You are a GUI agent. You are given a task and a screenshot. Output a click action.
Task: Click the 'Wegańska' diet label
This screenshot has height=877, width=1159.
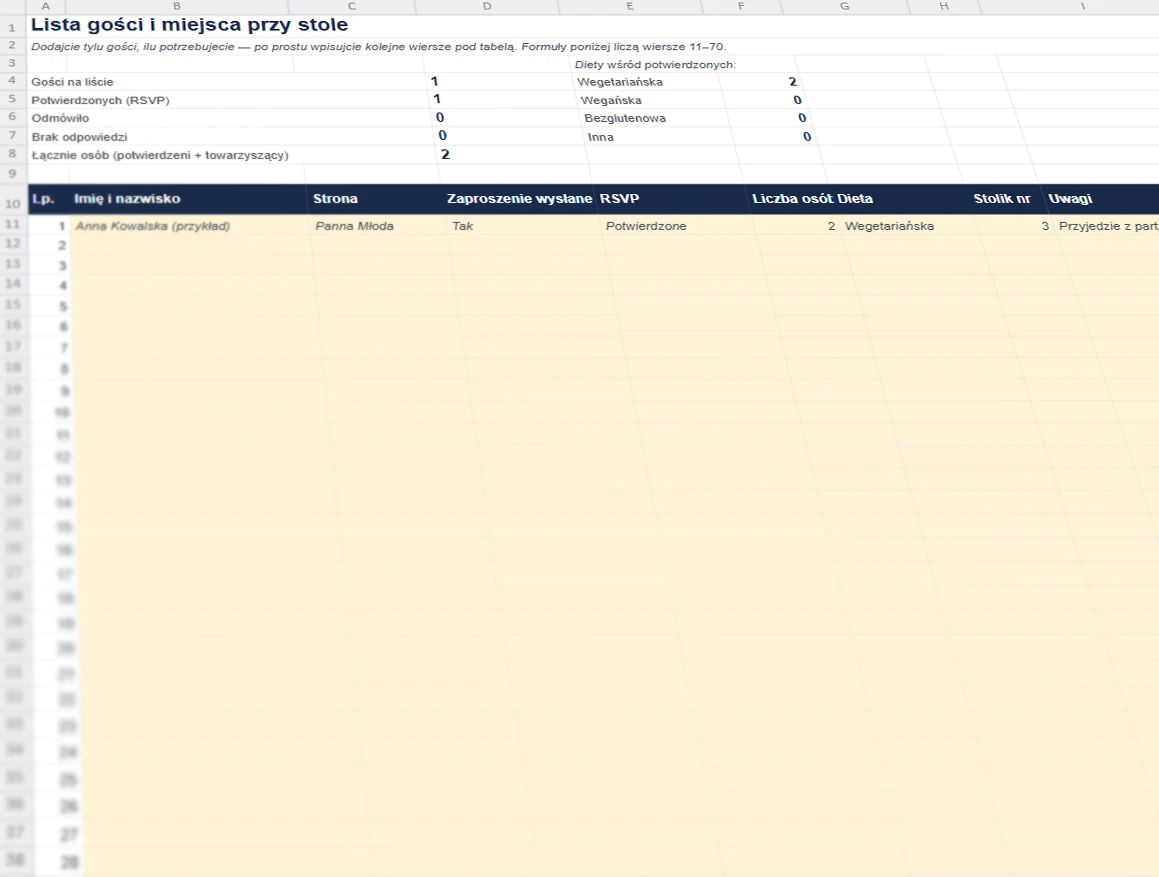coord(611,100)
